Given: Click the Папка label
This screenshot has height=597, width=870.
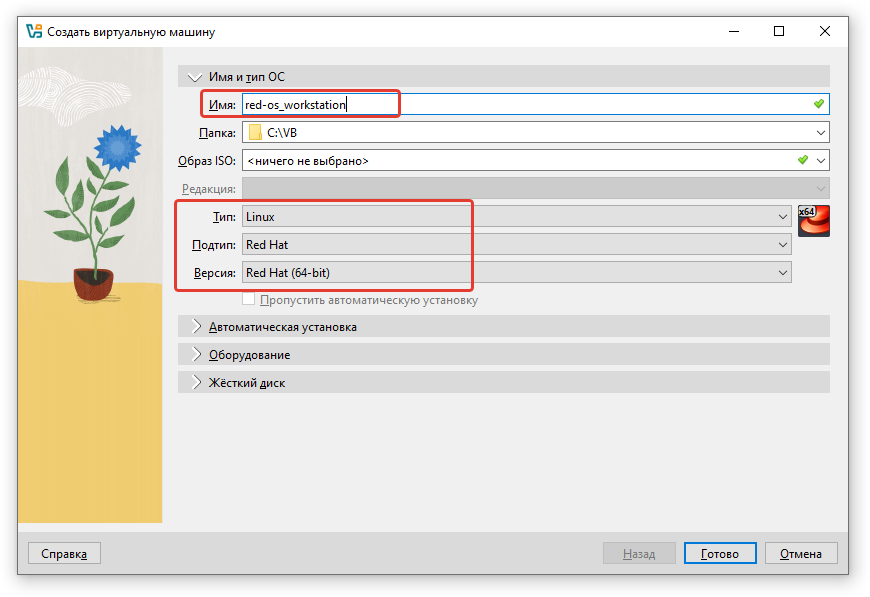Looking at the screenshot, I should click(x=217, y=133).
